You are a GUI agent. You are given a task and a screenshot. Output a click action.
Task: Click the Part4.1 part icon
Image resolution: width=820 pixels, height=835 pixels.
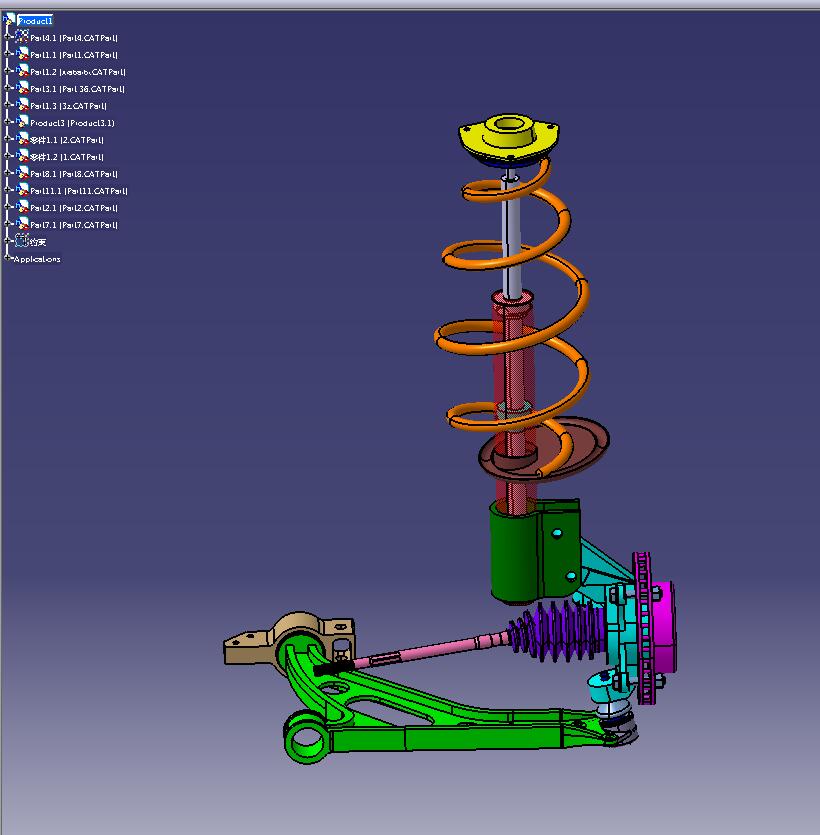(x=22, y=37)
